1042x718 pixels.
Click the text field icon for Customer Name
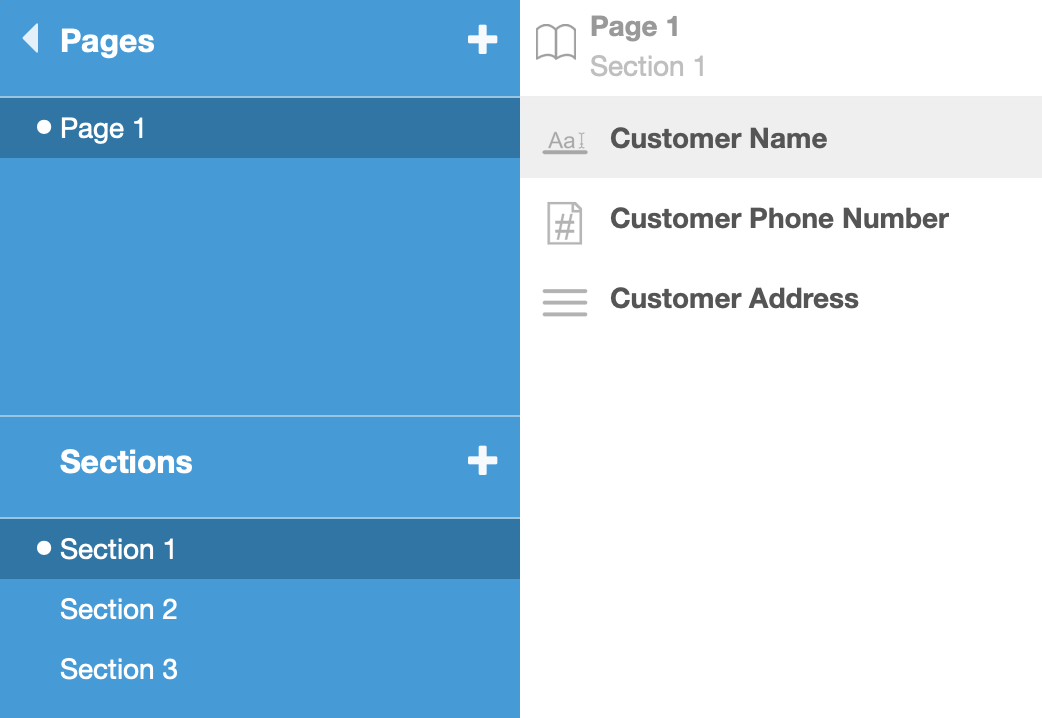pos(565,140)
